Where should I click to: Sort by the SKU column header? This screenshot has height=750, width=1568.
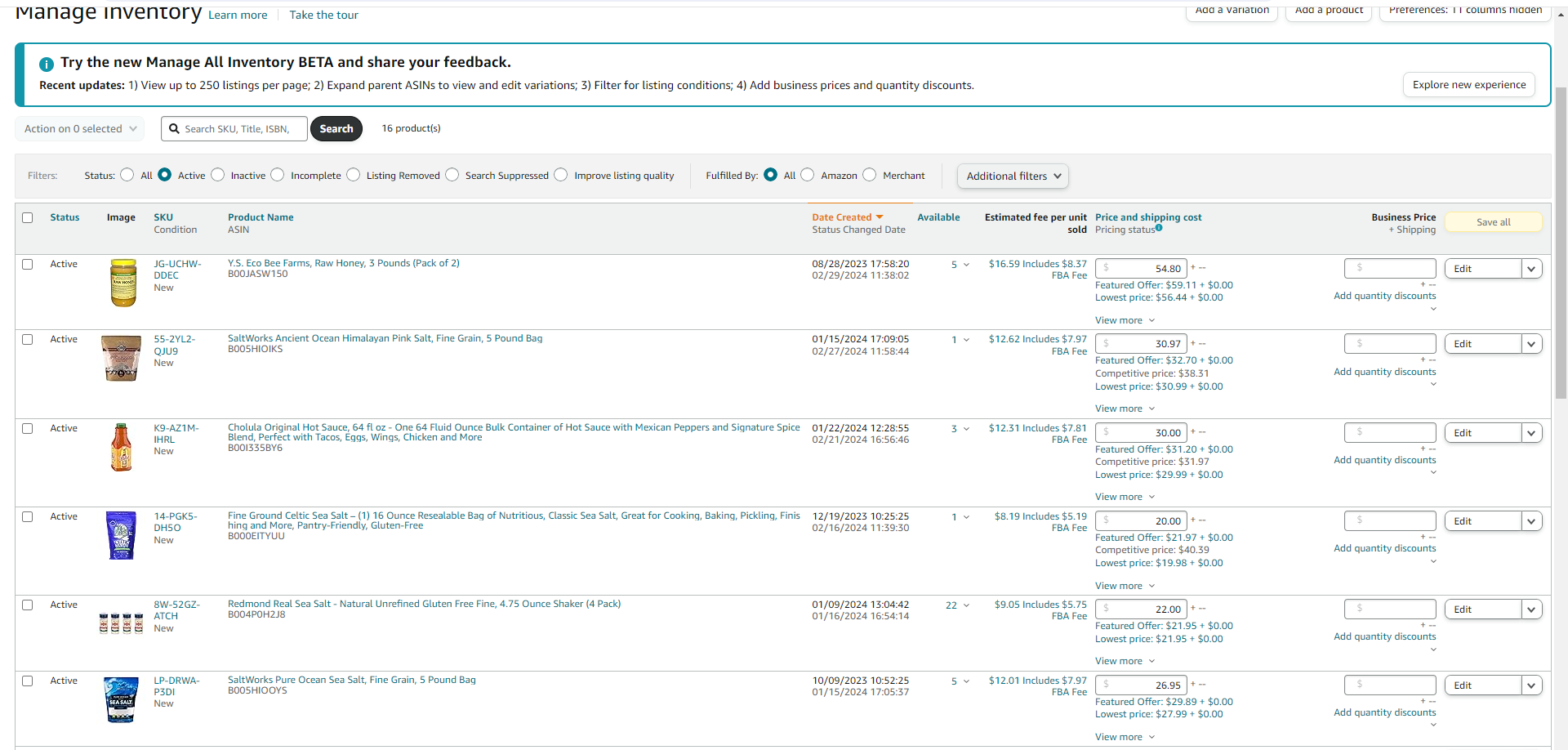pyautogui.click(x=163, y=217)
